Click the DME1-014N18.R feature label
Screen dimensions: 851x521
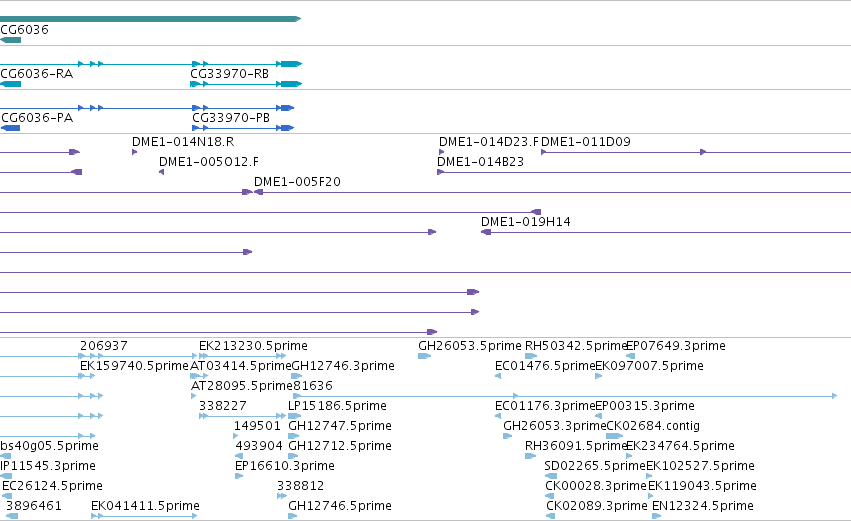[183, 142]
